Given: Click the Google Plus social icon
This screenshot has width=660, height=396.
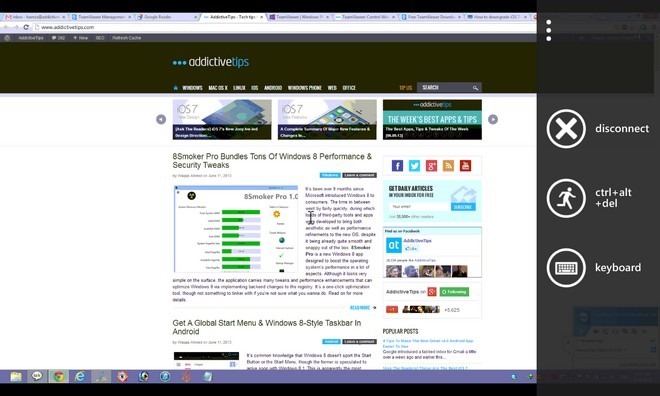Looking at the screenshot, I should coord(431,165).
